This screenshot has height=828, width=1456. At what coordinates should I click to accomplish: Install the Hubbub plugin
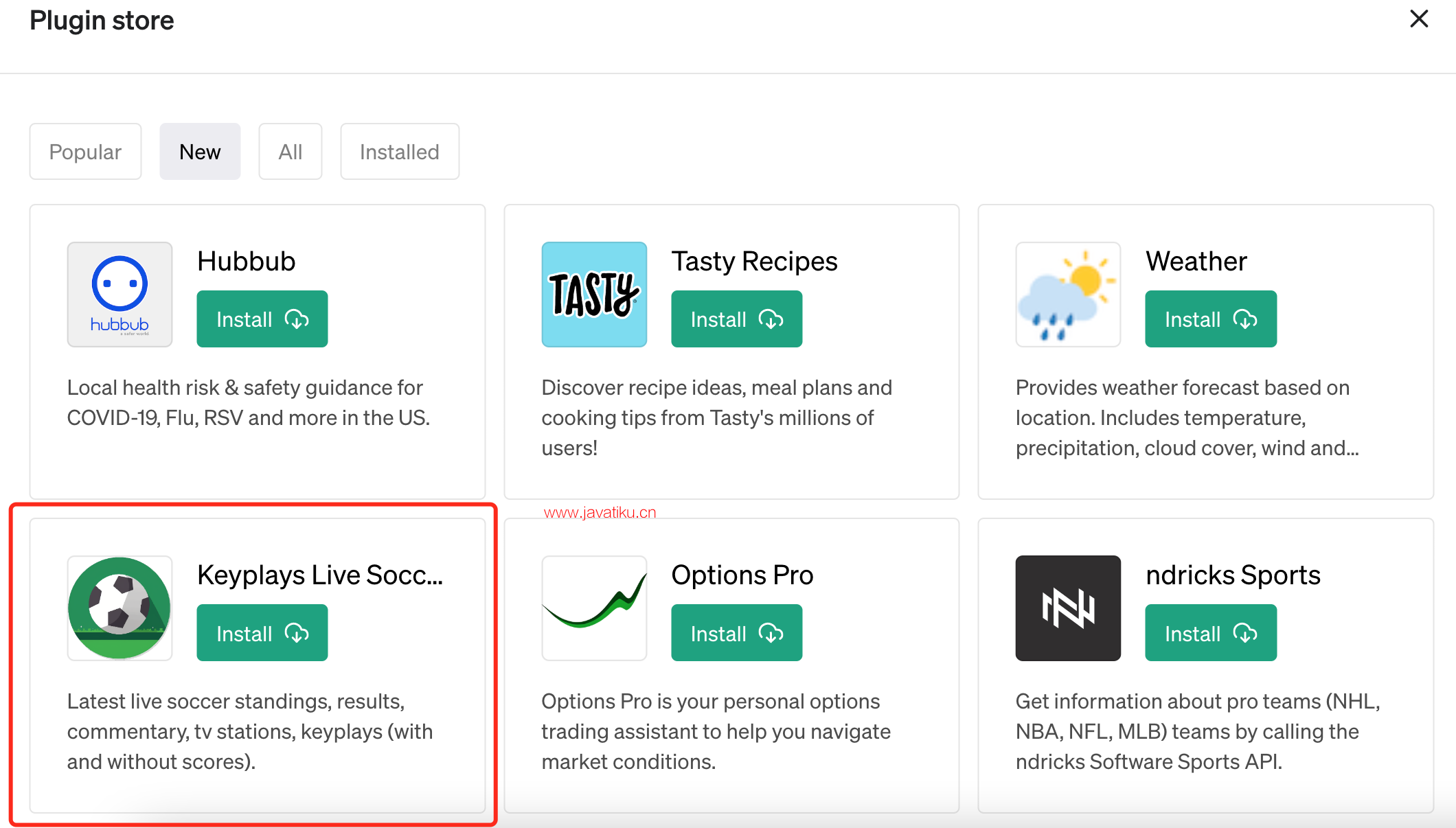262,319
